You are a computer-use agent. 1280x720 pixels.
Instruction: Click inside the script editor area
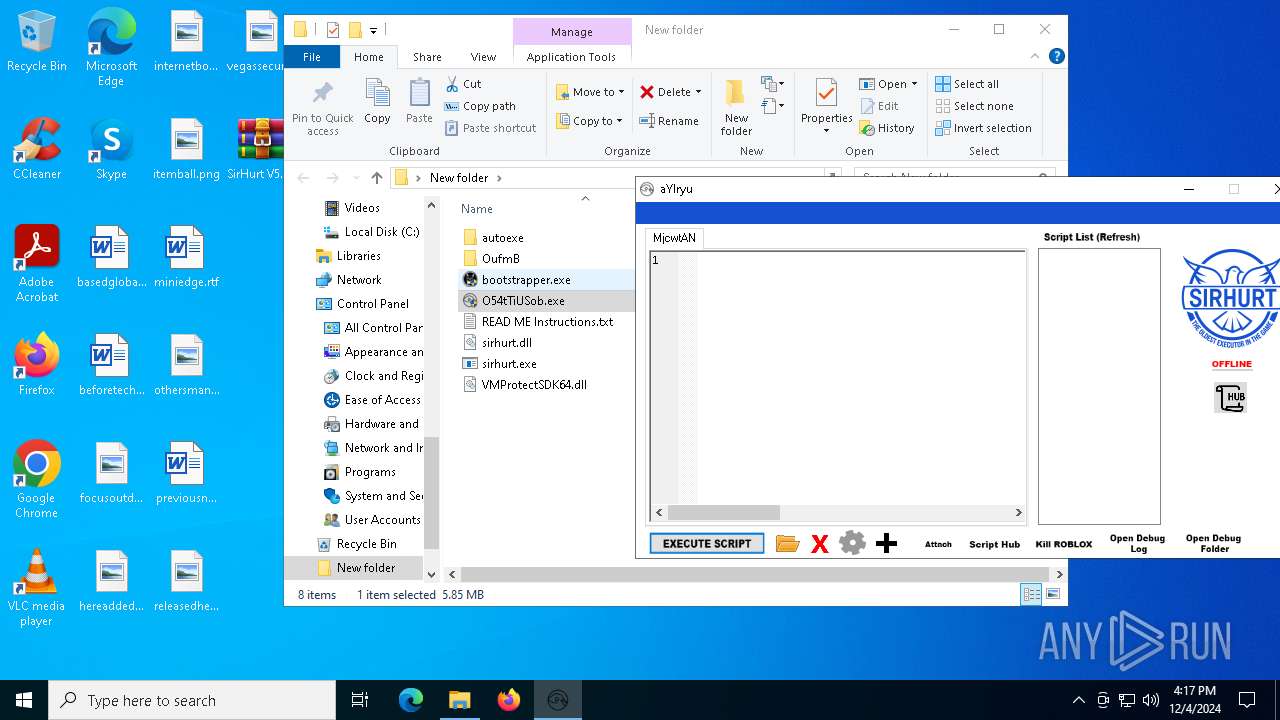860,377
